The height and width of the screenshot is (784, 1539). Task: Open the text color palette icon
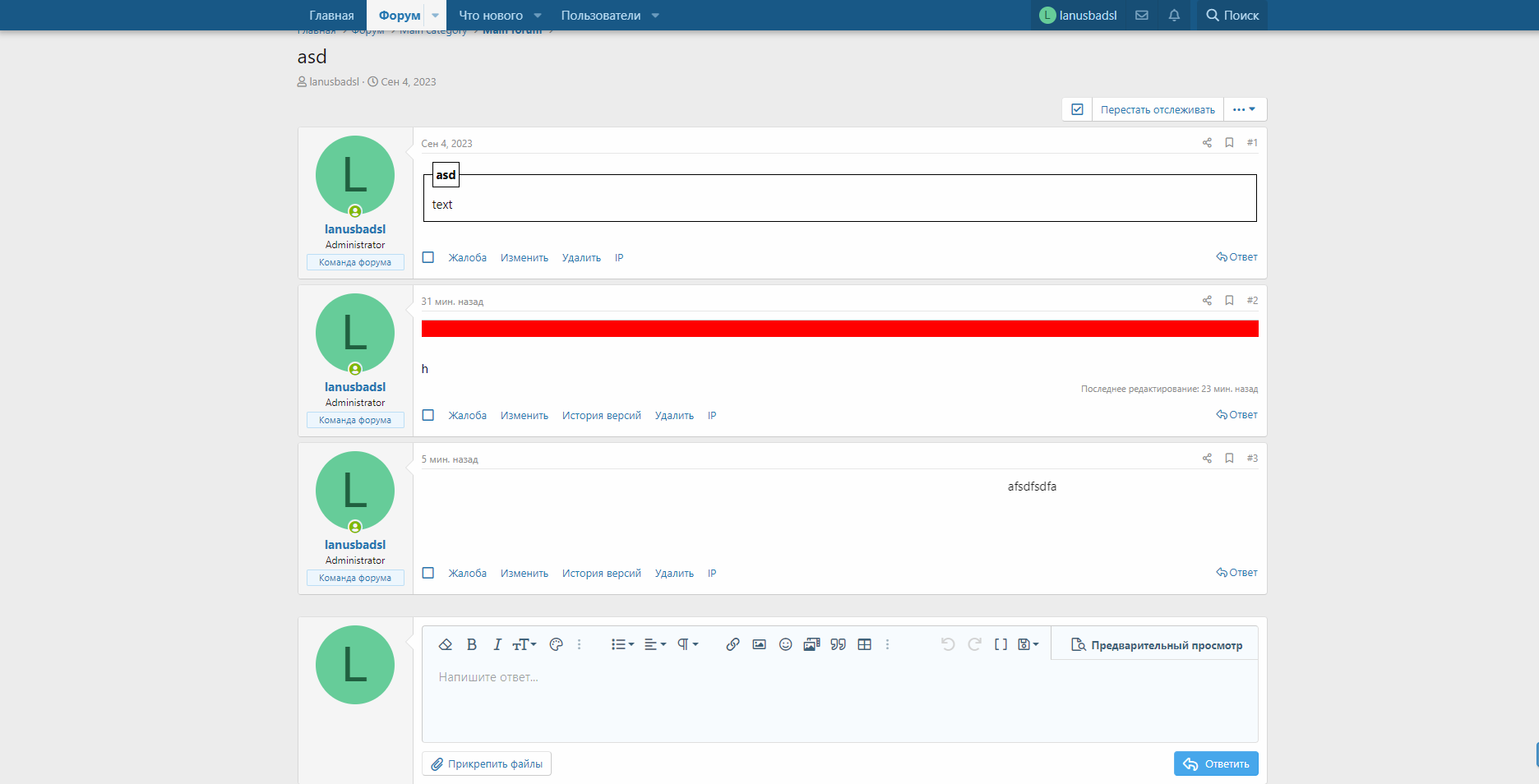pos(556,644)
